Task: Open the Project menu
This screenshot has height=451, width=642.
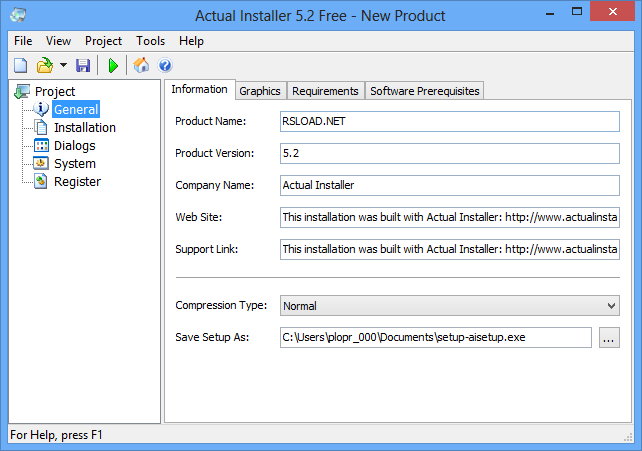Action: pyautogui.click(x=103, y=41)
